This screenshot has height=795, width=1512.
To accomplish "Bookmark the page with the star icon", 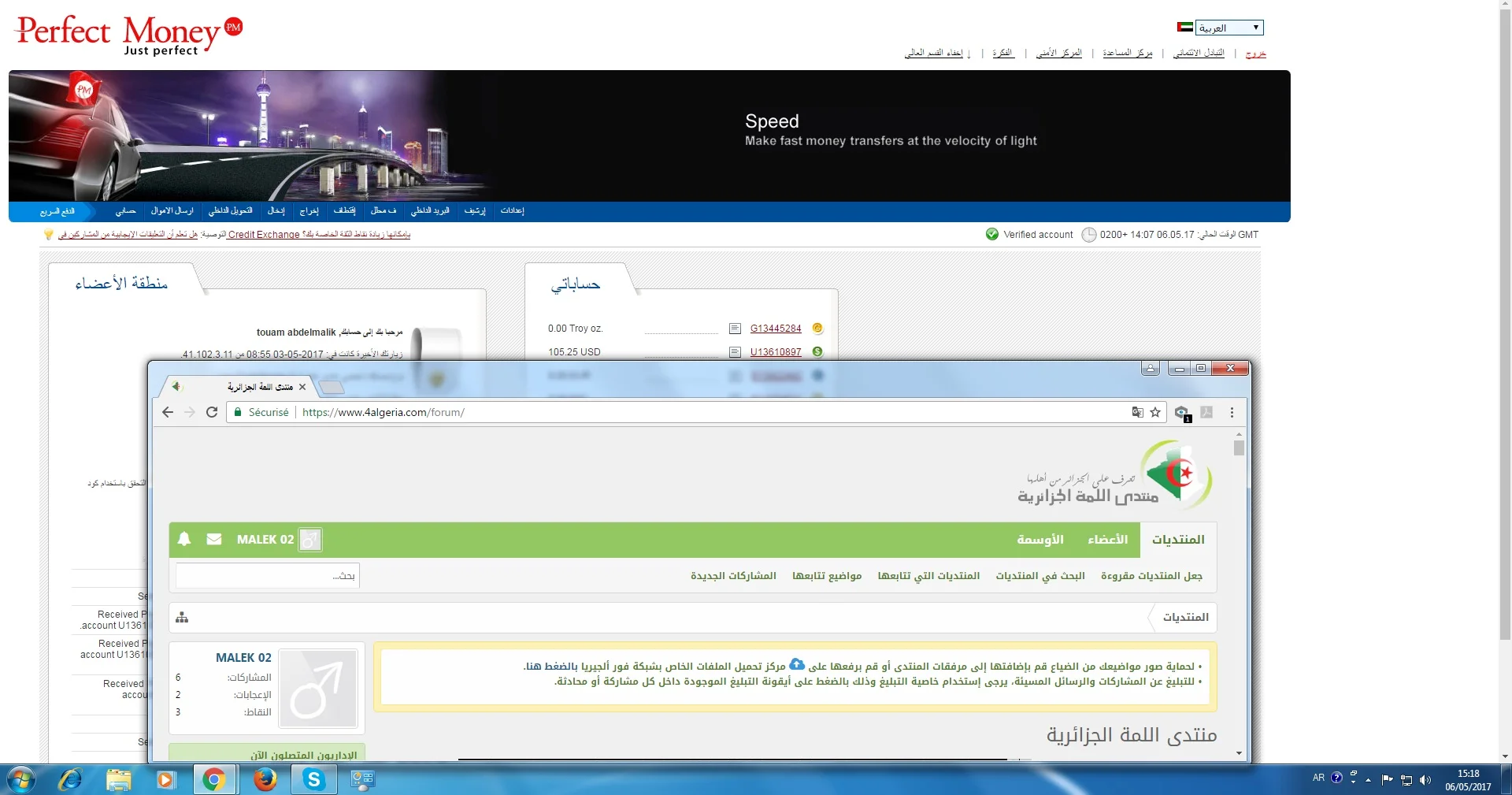I will point(1155,412).
